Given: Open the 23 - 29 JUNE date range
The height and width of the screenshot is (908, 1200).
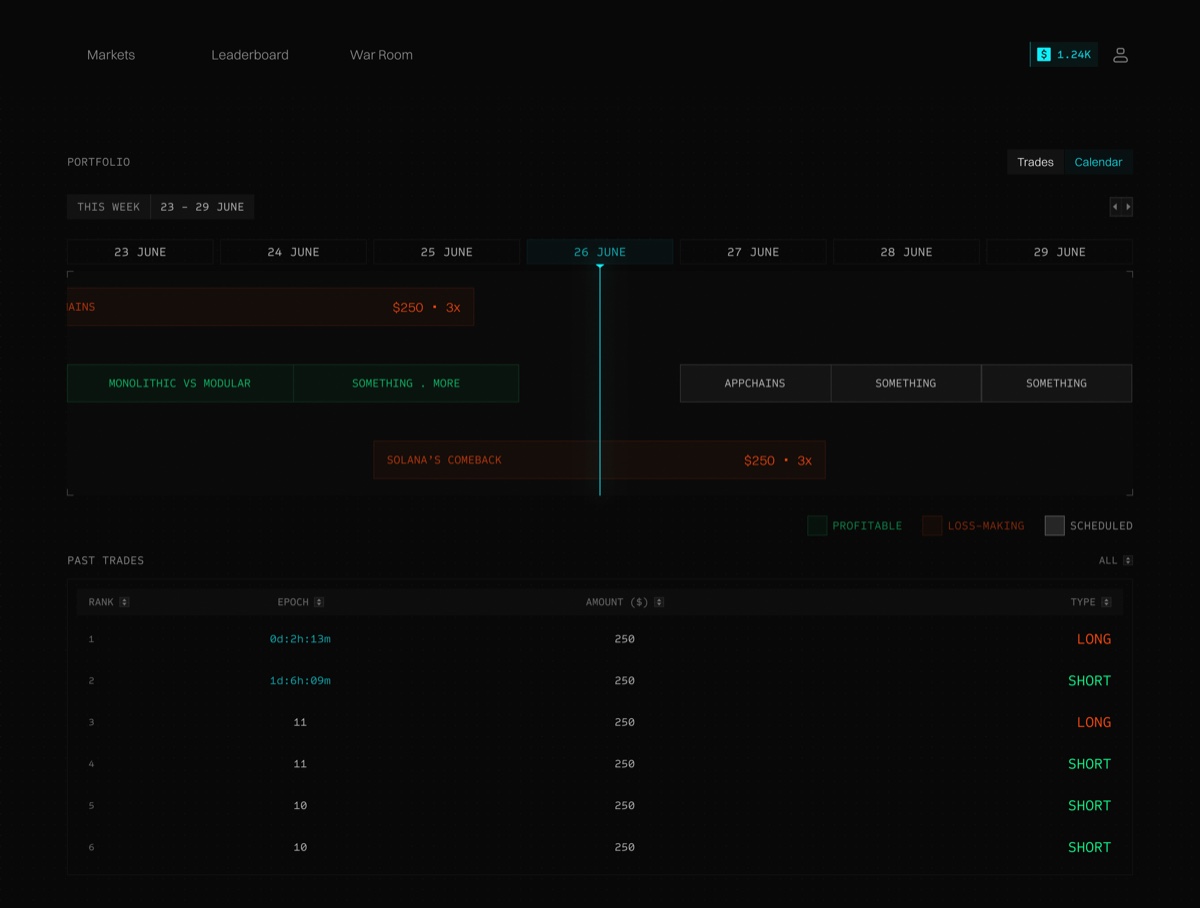Looking at the screenshot, I should pyautogui.click(x=202, y=207).
